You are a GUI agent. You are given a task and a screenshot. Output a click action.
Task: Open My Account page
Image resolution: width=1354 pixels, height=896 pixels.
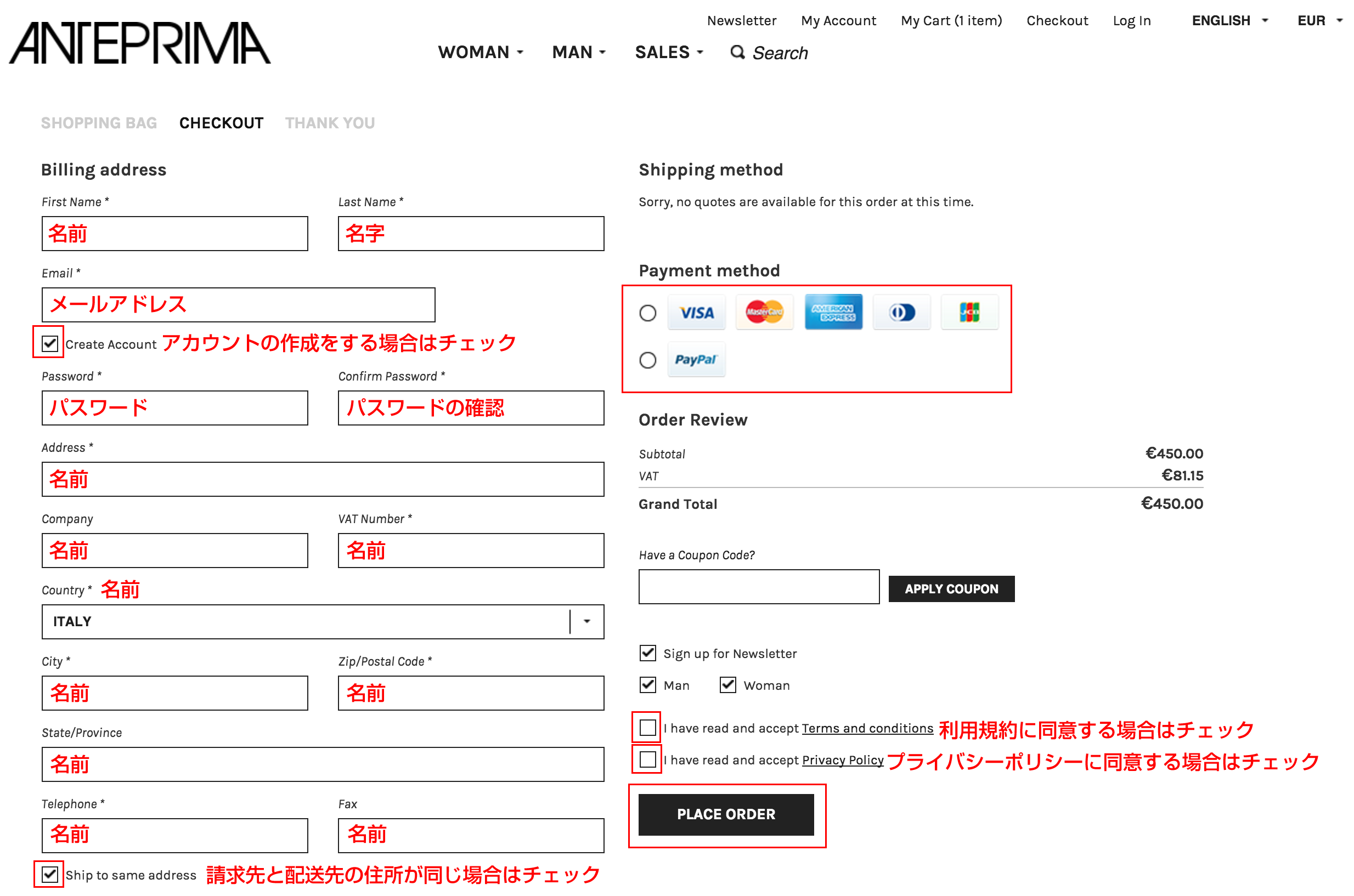(838, 21)
